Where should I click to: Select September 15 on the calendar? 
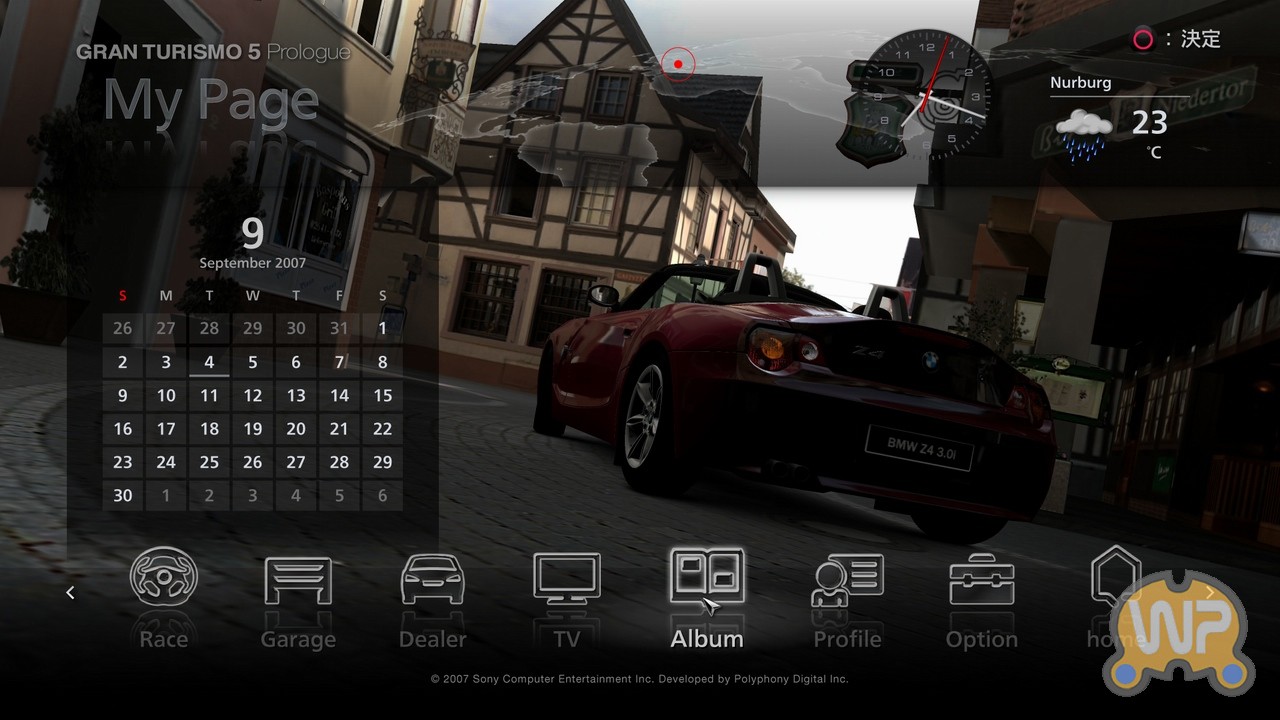[382, 396]
